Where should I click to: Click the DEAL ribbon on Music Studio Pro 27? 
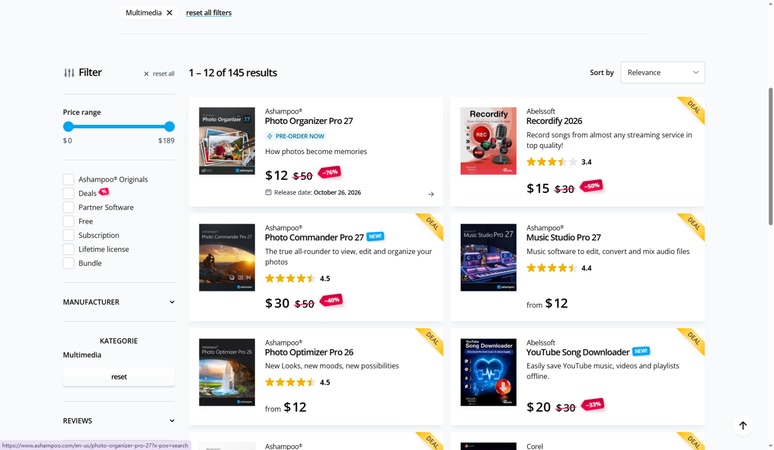tap(692, 226)
